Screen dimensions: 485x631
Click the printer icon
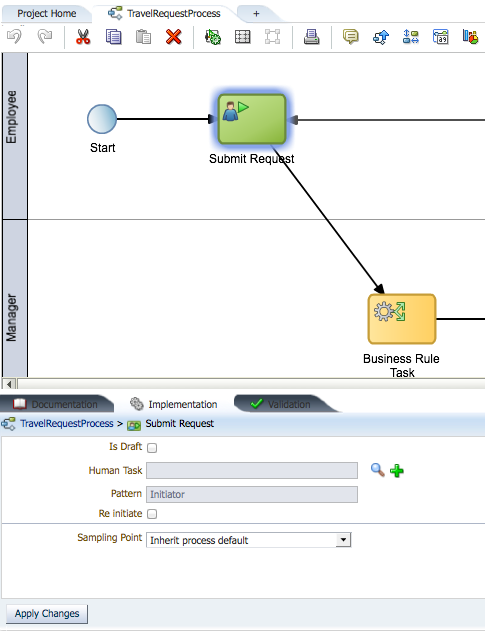pos(311,37)
